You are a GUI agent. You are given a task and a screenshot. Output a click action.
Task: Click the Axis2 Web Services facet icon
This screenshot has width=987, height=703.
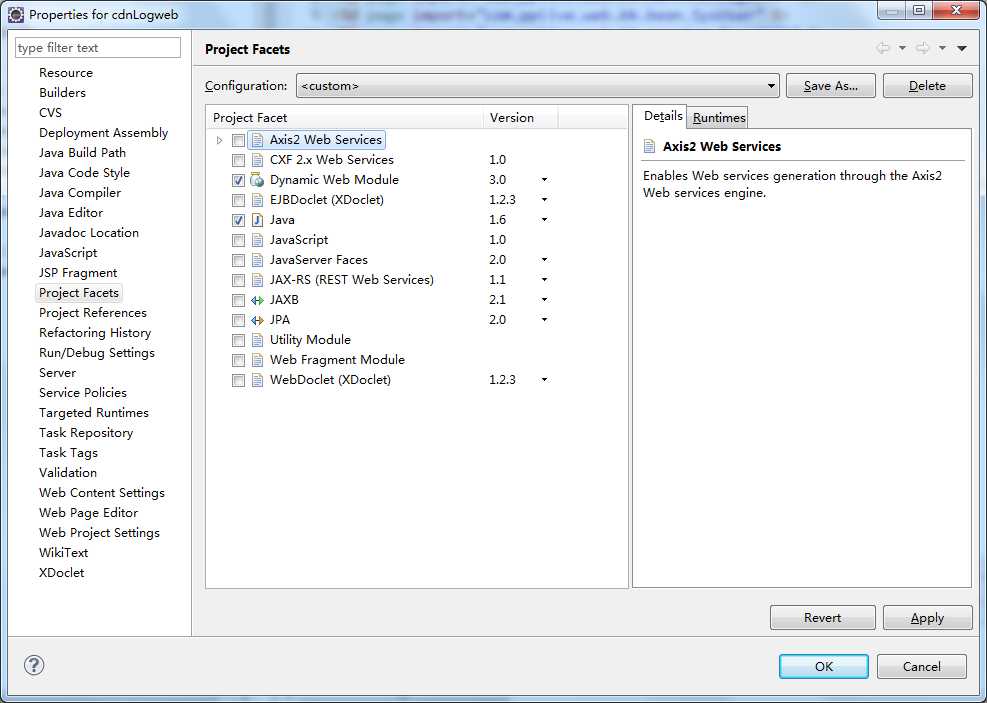click(x=257, y=140)
